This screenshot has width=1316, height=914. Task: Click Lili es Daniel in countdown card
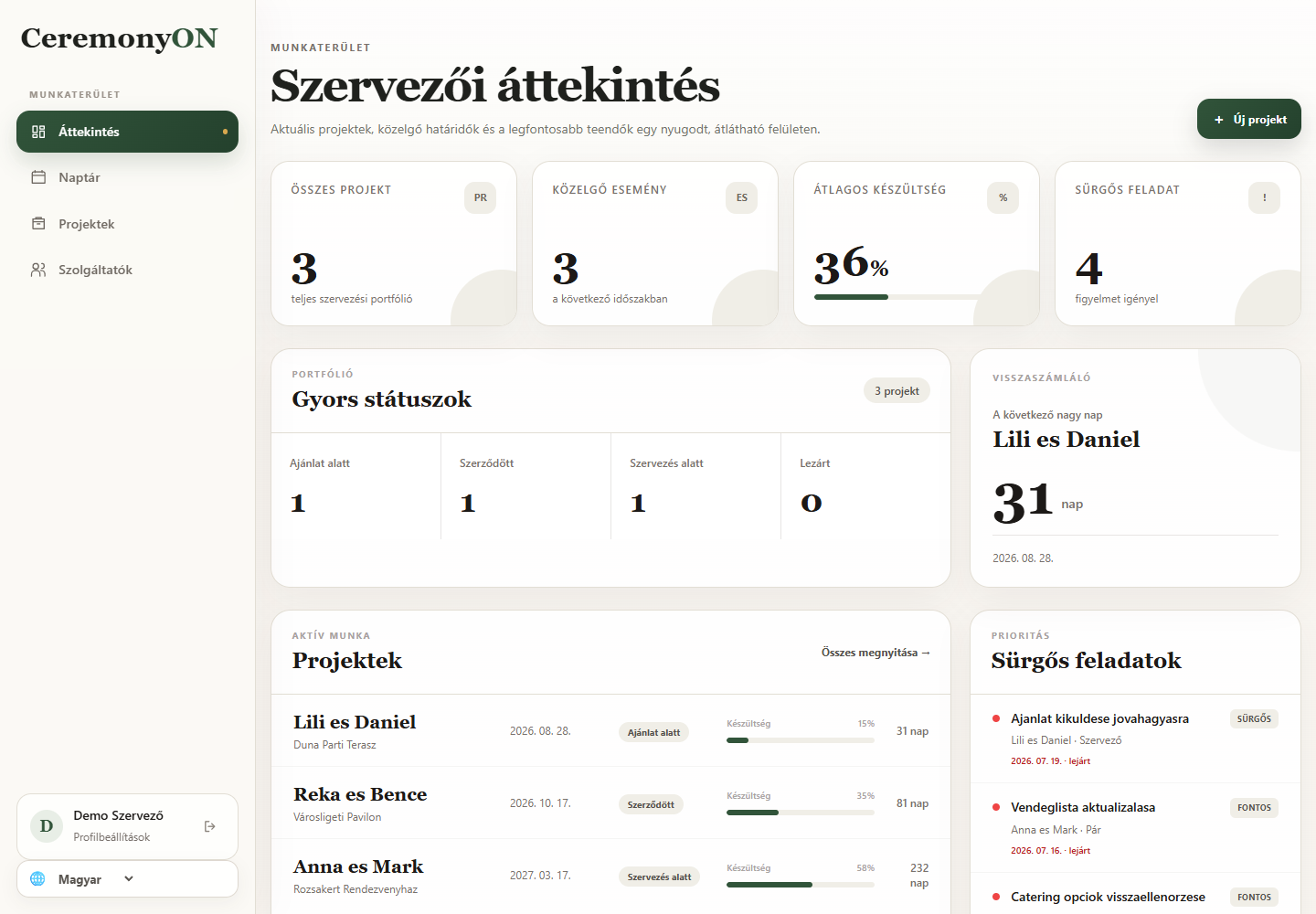pyautogui.click(x=1067, y=440)
